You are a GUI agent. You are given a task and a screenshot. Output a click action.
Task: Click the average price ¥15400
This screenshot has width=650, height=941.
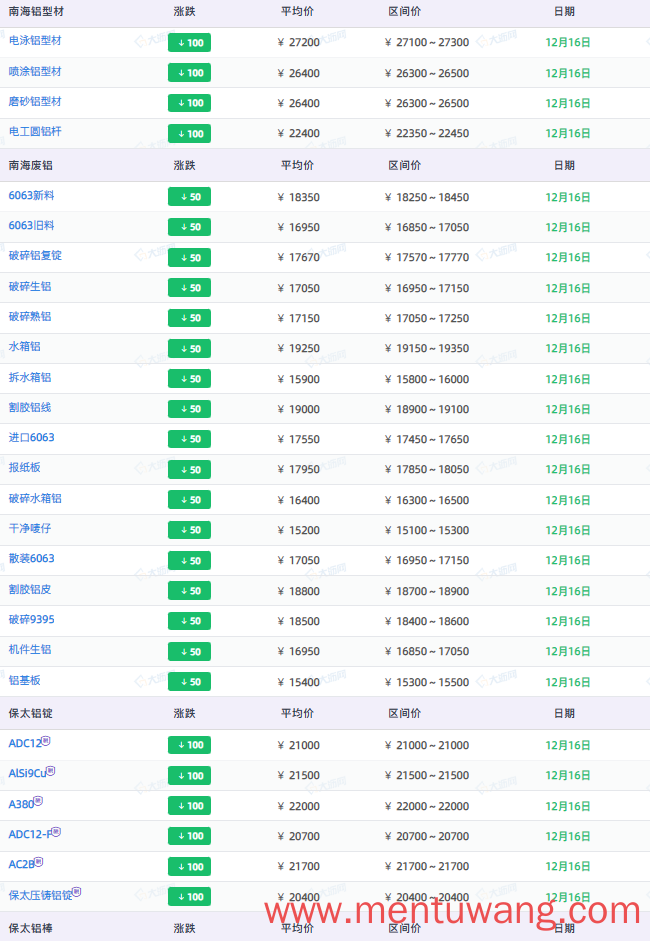299,682
